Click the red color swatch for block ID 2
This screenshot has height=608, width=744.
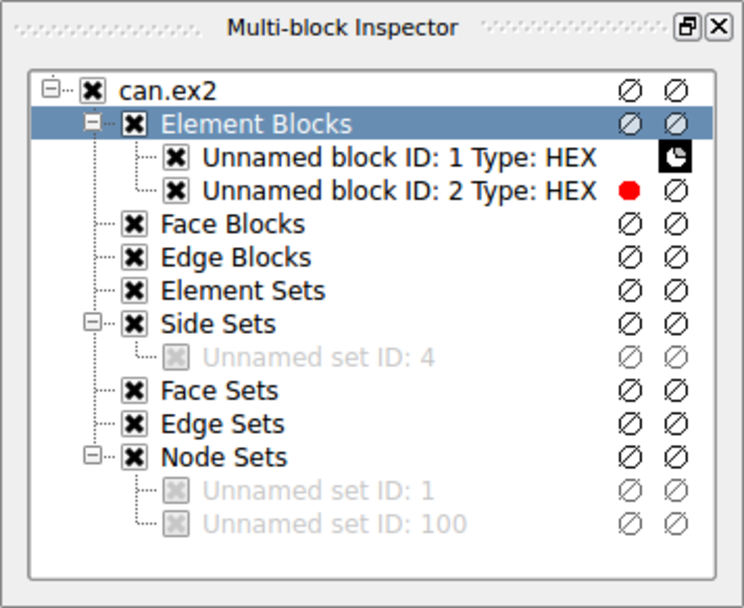point(629,190)
